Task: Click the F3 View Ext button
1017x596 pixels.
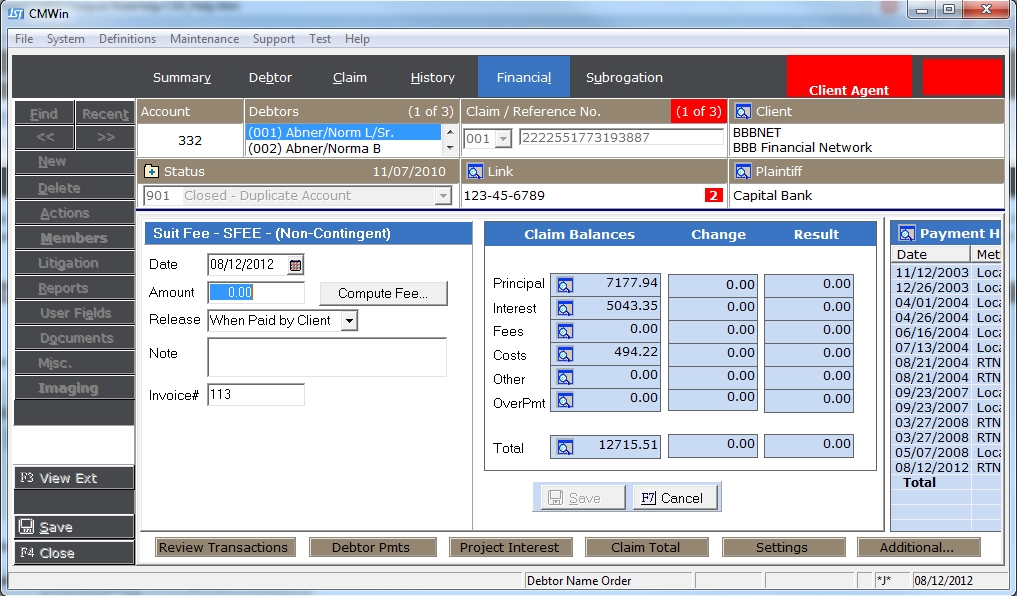Action: coord(75,478)
